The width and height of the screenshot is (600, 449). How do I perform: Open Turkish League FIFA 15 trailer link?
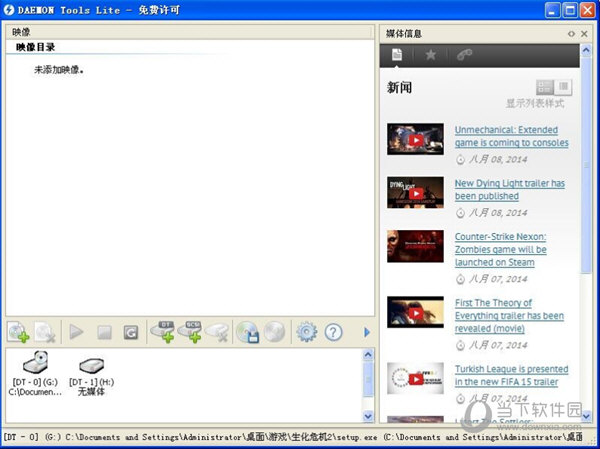512,376
